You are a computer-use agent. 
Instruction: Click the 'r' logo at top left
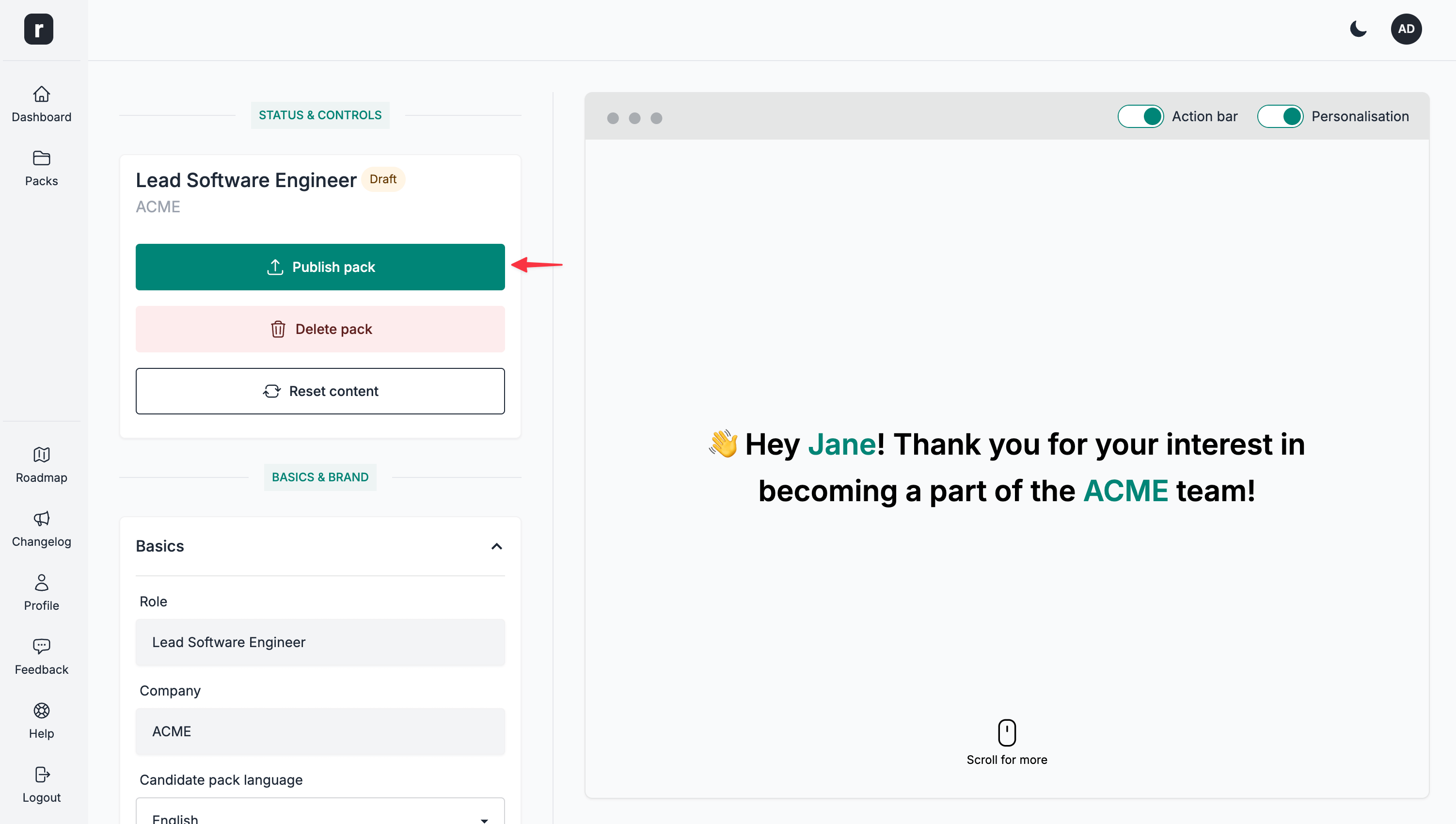click(38, 29)
